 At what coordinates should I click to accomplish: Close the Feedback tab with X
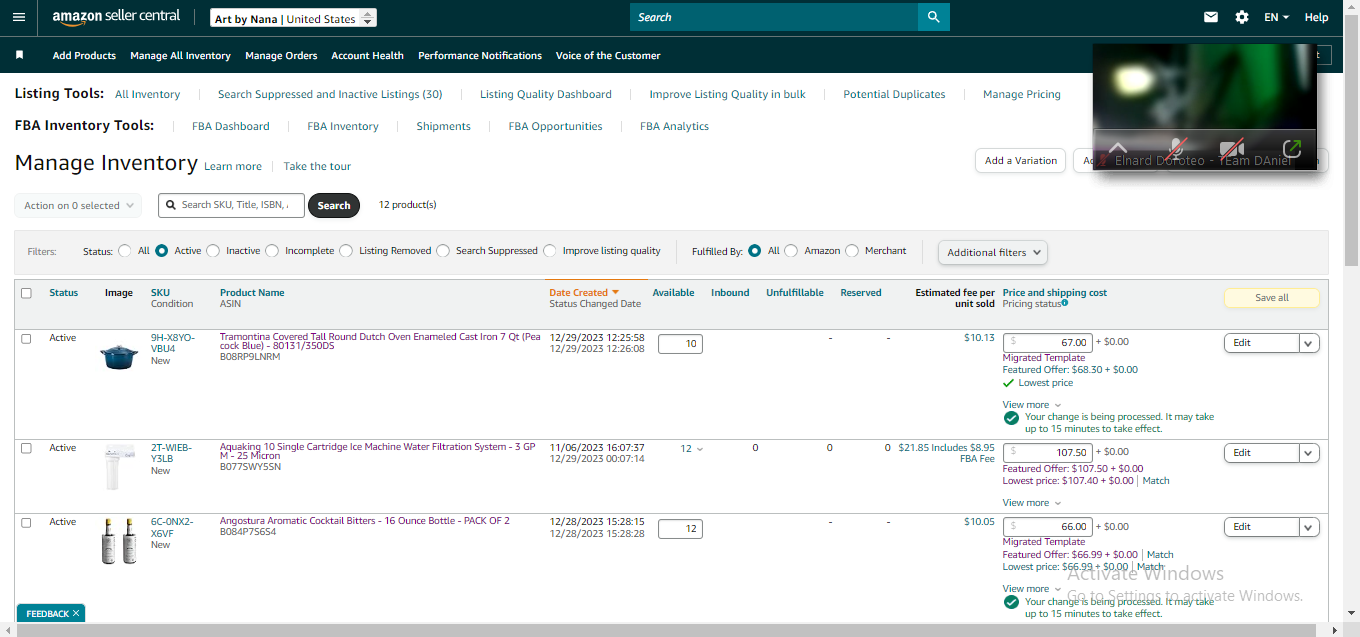76,613
